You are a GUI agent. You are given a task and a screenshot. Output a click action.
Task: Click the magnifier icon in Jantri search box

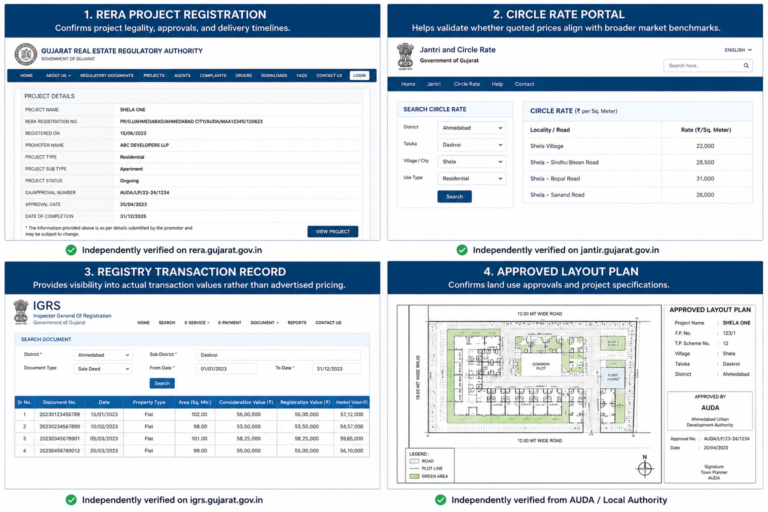(x=746, y=66)
